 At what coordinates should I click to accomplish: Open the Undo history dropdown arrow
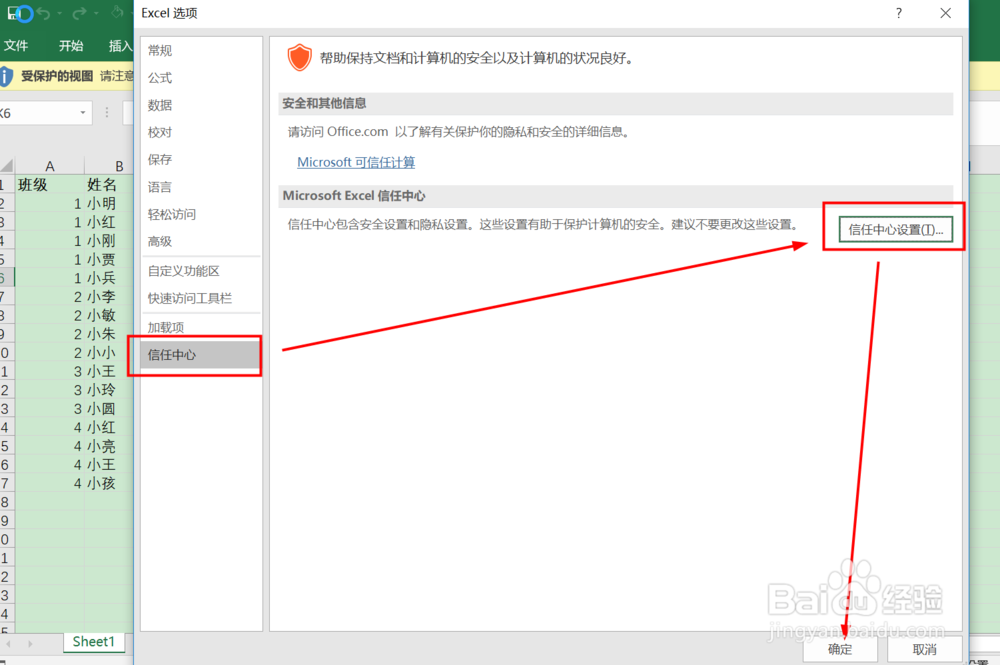(x=59, y=13)
